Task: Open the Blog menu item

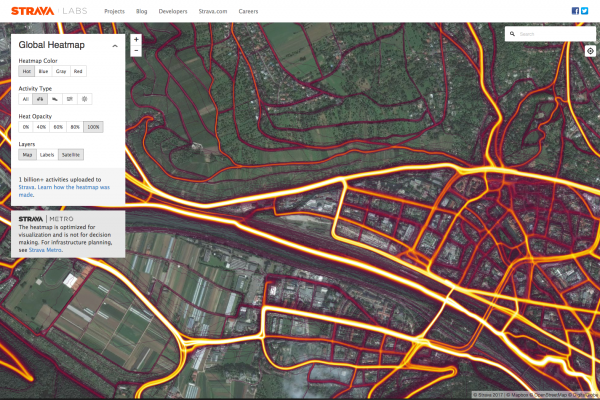Action: 142,11
